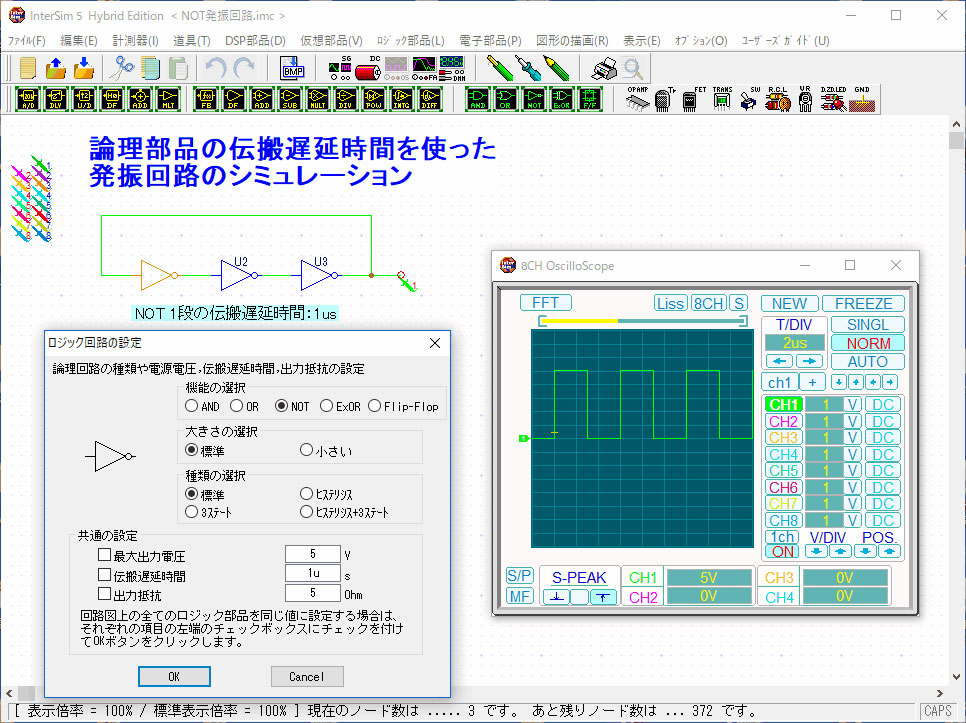Image resolution: width=966 pixels, height=723 pixels.
Task: Click the 1ch ON button on oscilloscope
Action: coord(782,551)
